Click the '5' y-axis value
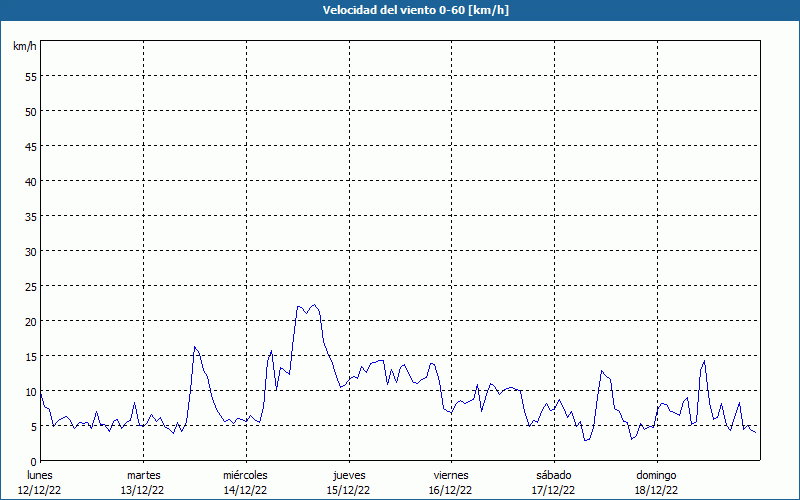The width and height of the screenshot is (800, 500). (34, 427)
